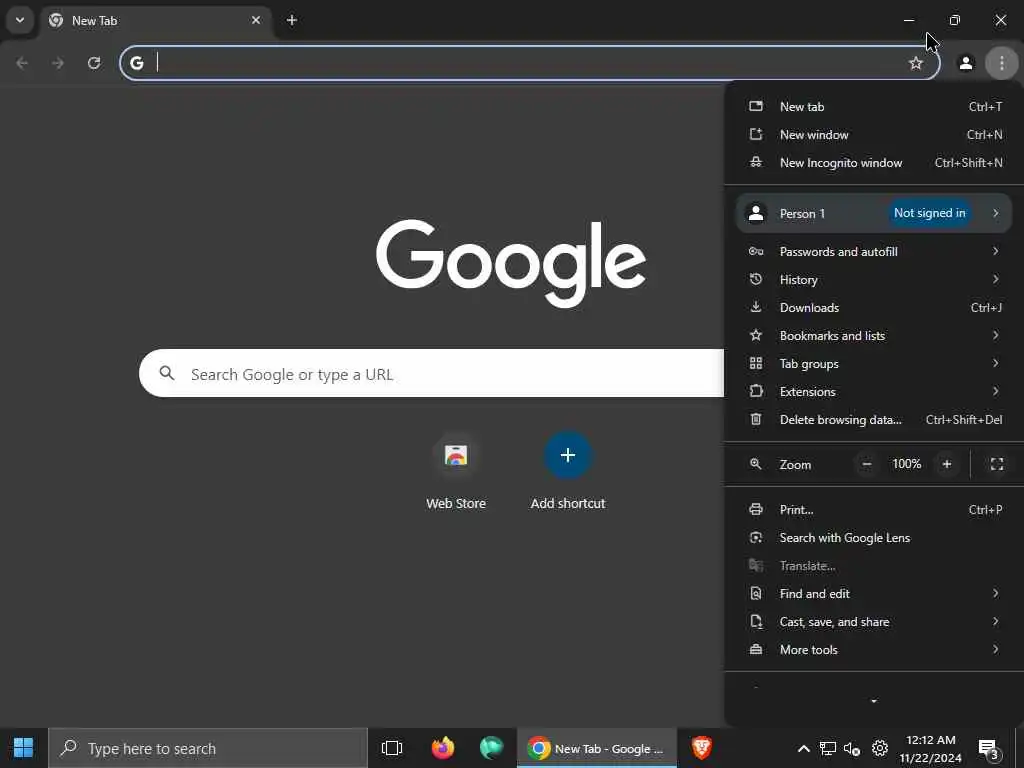Click the address bar input field
This screenshot has height=768, width=1024.
pyautogui.click(x=529, y=63)
